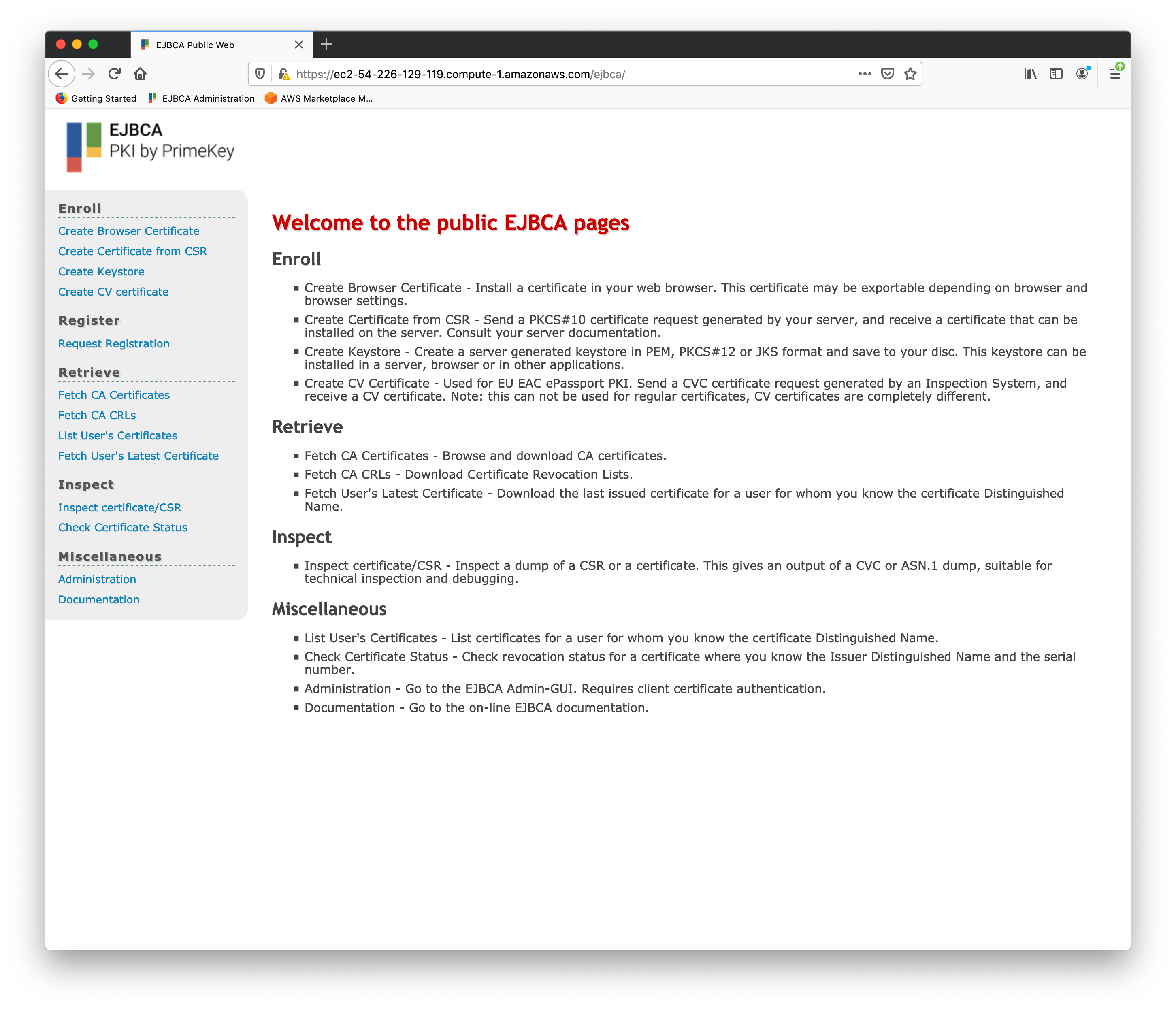The height and width of the screenshot is (1010, 1176).
Task: Reload the current page
Action: click(115, 74)
